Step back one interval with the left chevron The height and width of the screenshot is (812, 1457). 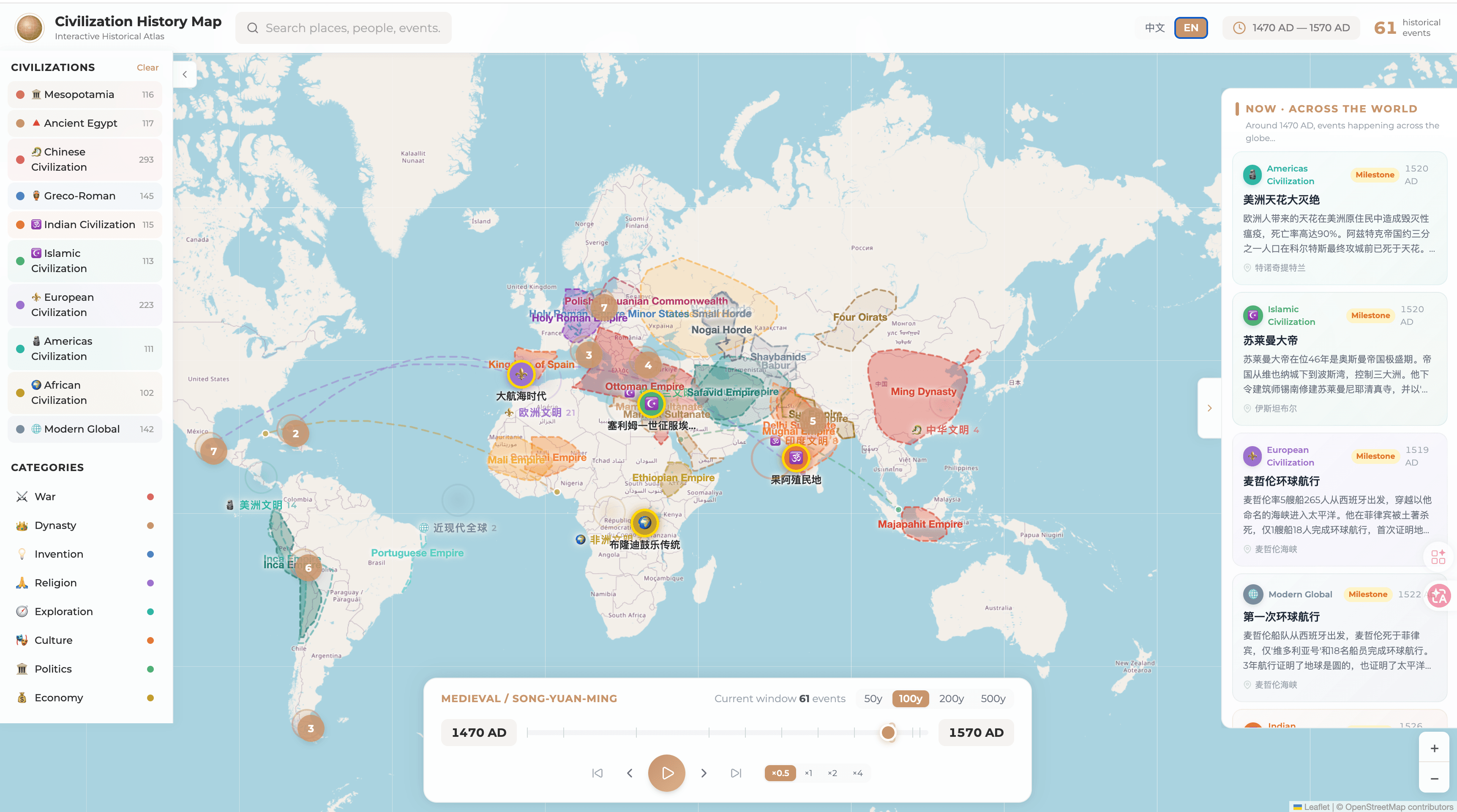point(630,773)
